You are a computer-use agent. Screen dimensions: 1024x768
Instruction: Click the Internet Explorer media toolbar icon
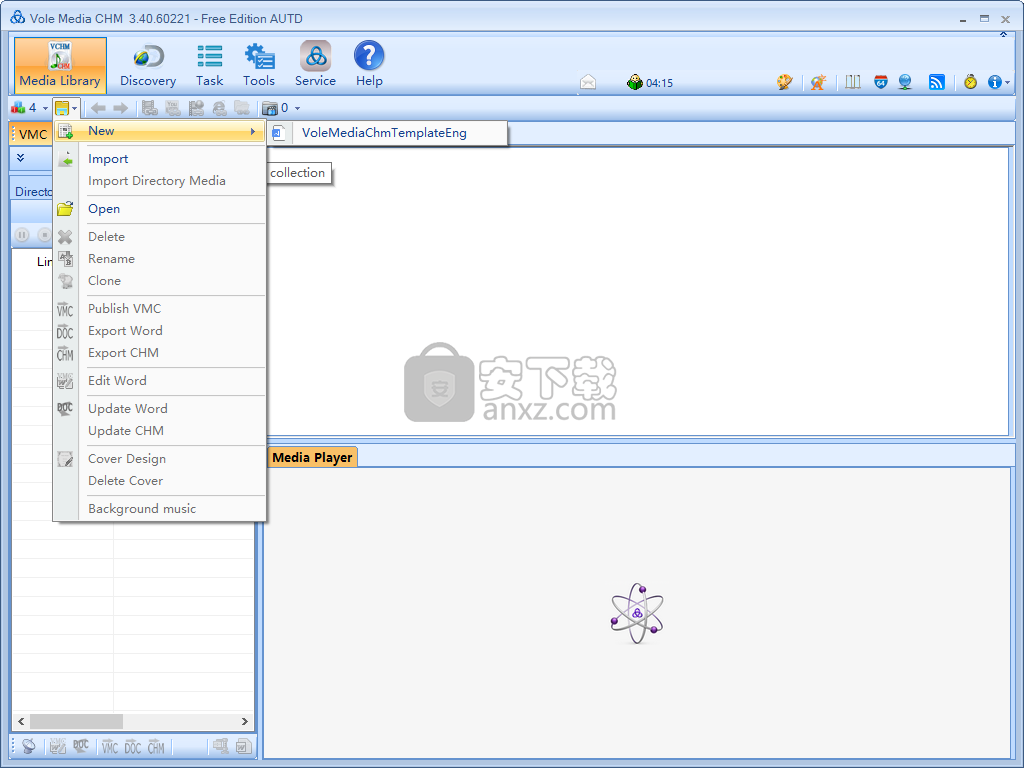pyautogui.click(x=219, y=108)
